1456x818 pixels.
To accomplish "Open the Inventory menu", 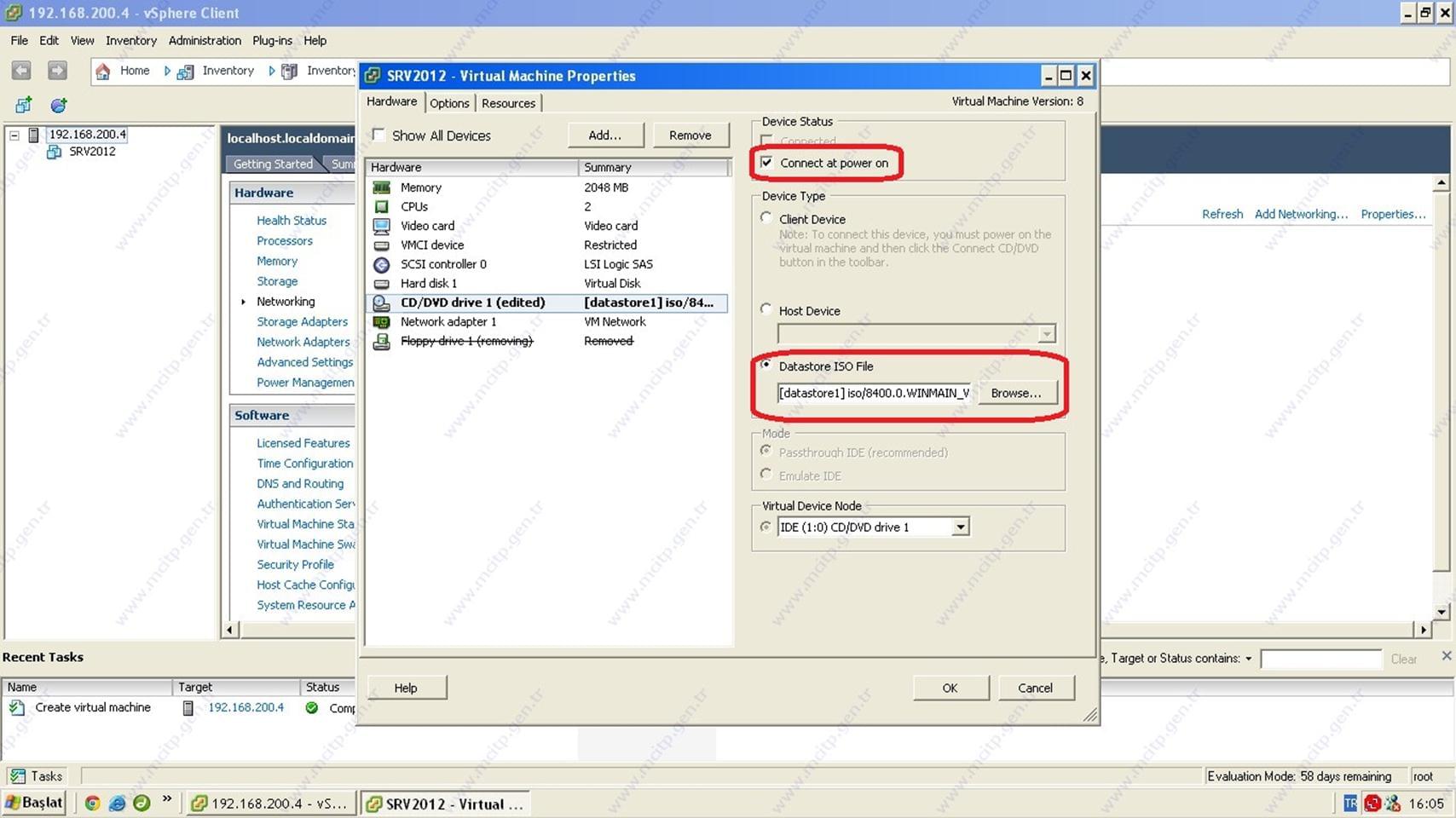I will point(131,40).
